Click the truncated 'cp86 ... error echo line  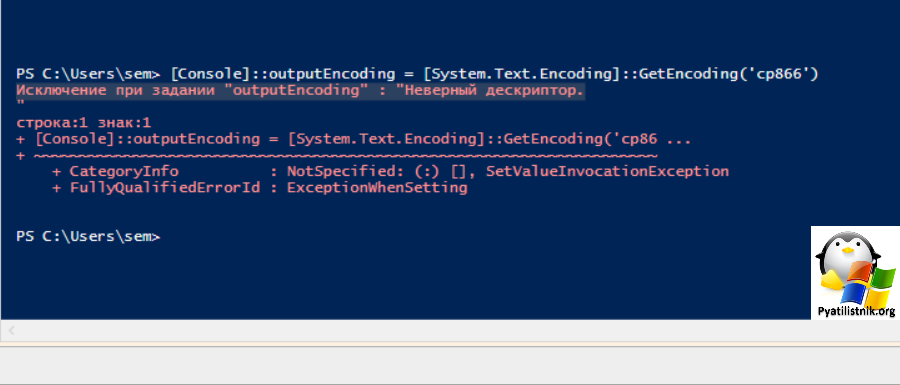(354, 139)
